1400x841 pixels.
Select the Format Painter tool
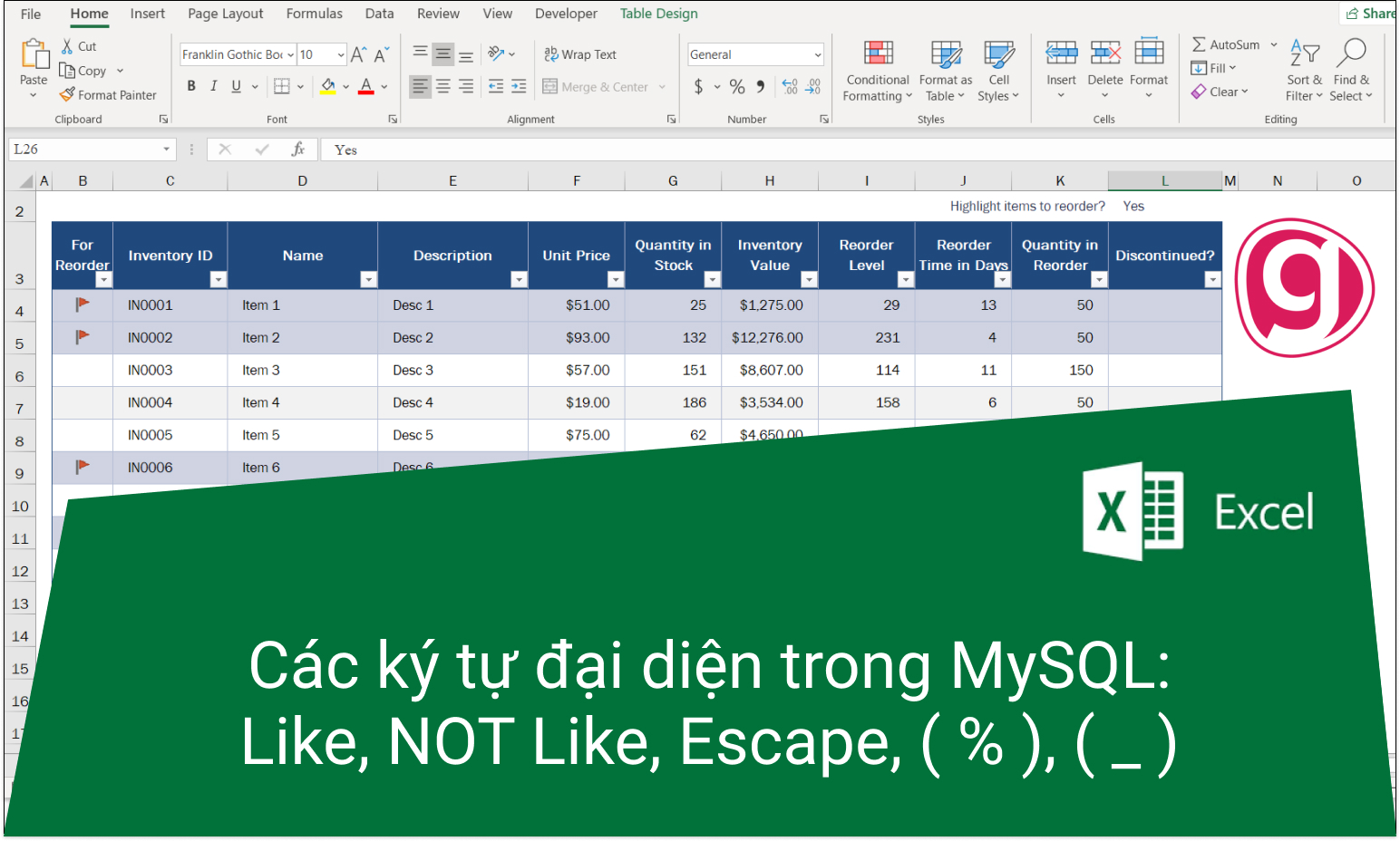[x=108, y=94]
